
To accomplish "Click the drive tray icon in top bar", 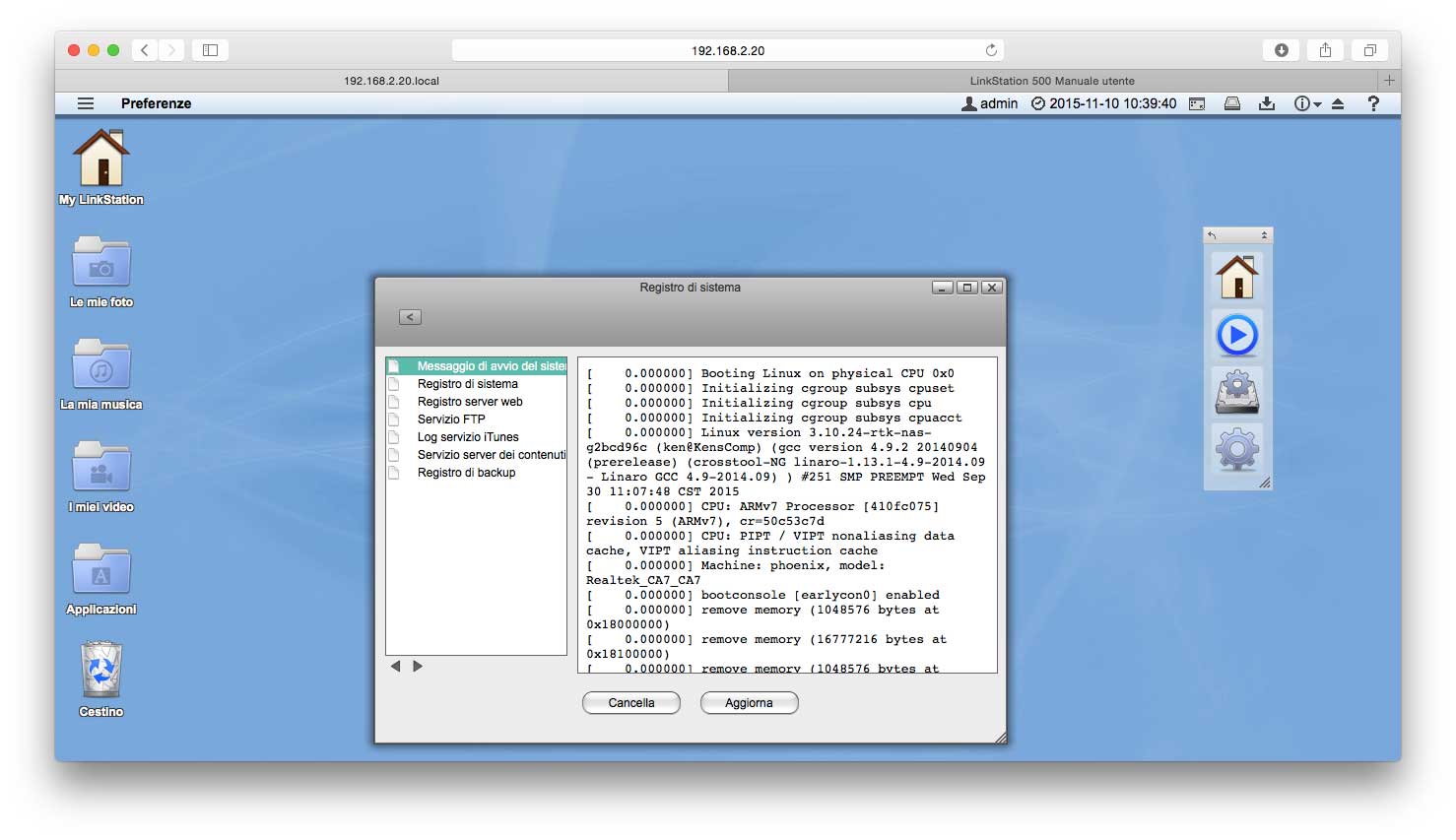I will 1231,103.
